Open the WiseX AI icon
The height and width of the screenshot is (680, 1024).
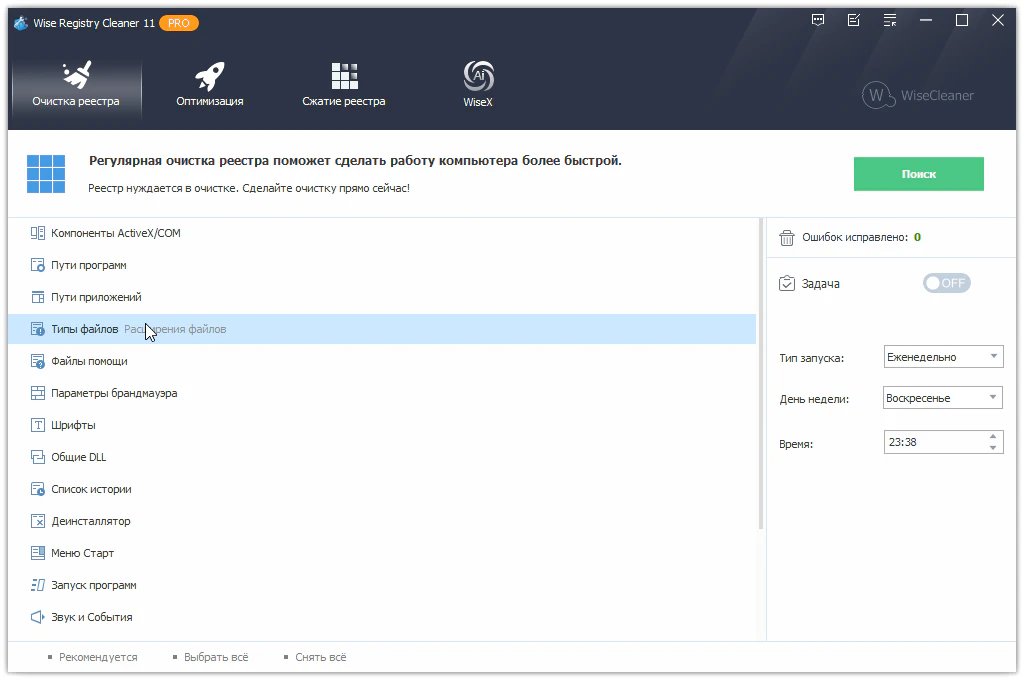point(478,76)
